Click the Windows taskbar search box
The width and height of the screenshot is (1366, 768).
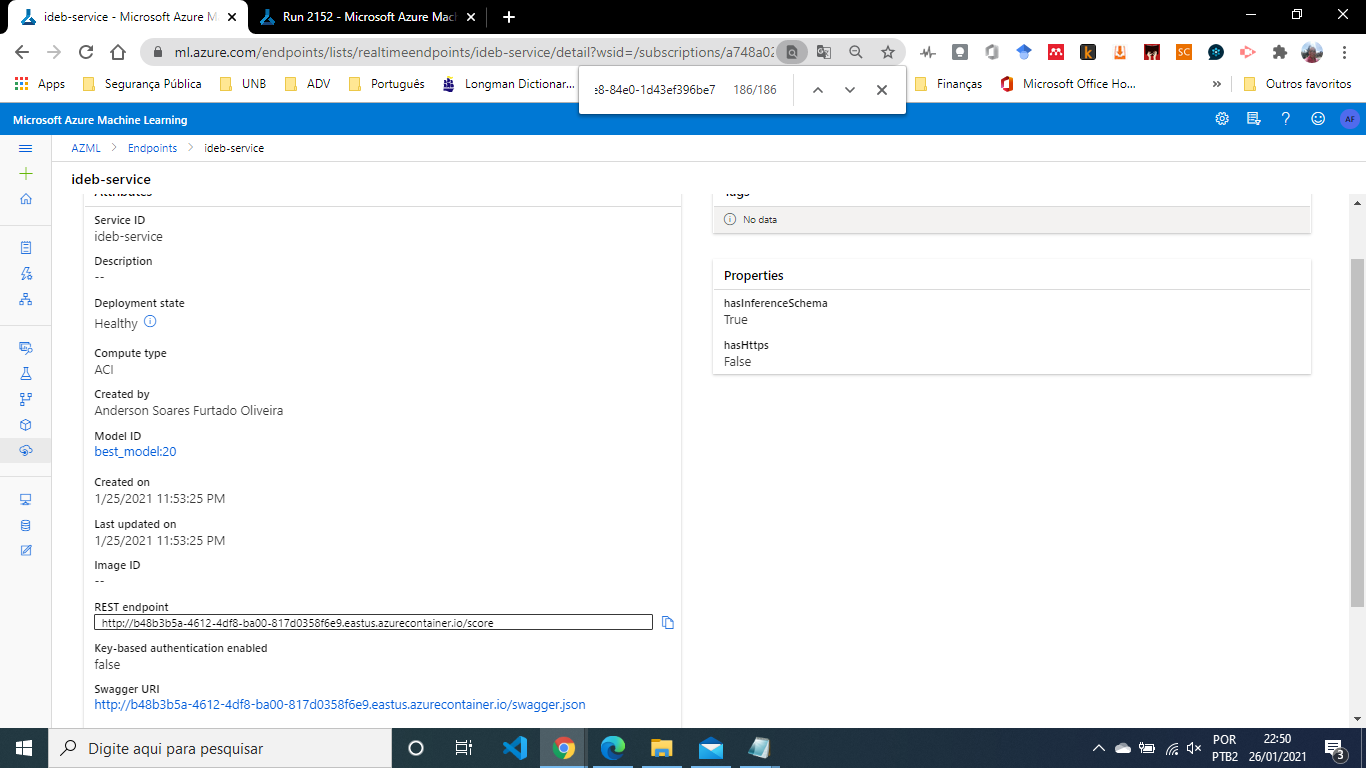point(220,748)
